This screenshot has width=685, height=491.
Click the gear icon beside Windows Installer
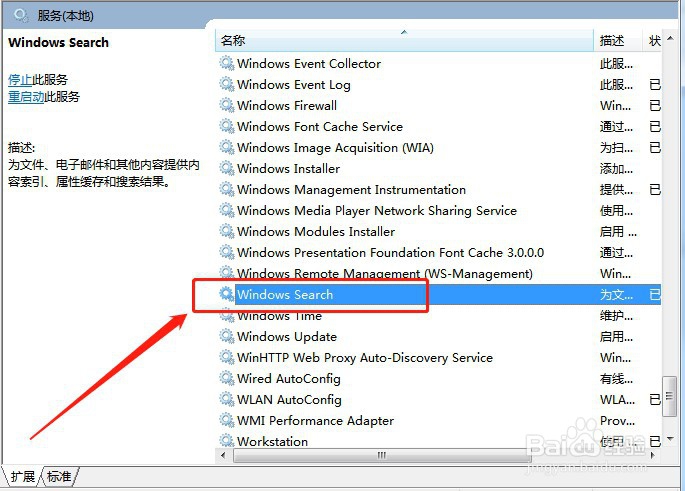point(226,168)
